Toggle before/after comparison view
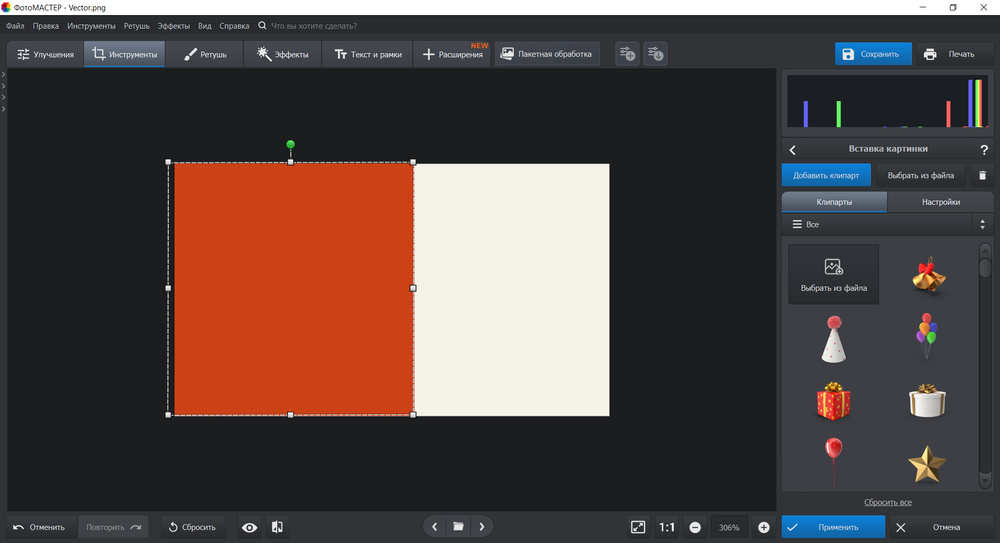The image size is (1000, 543). click(x=277, y=527)
